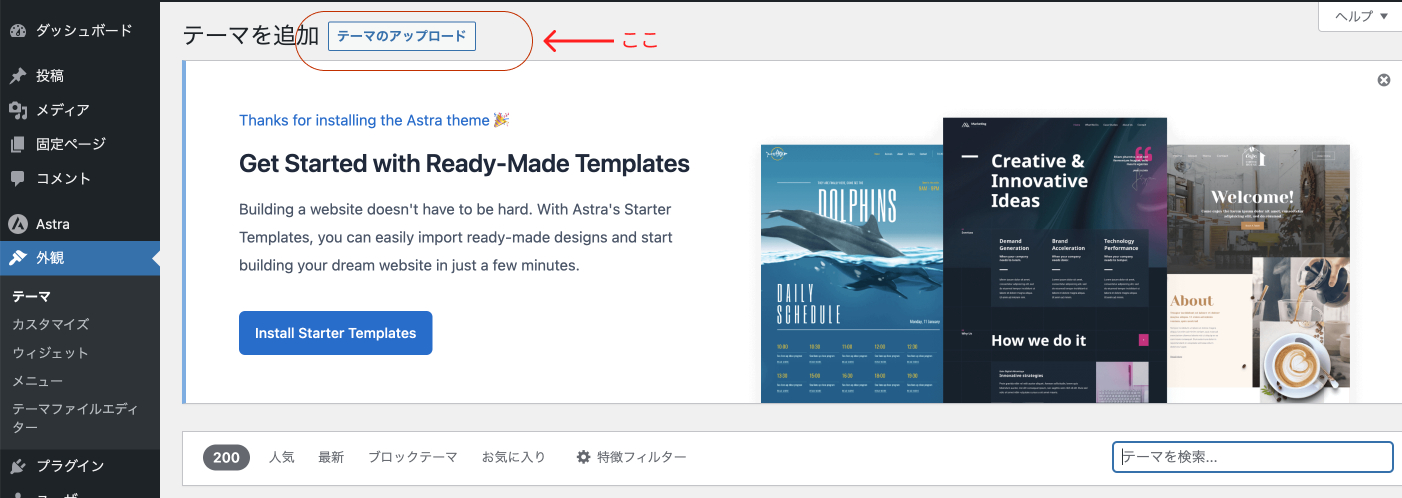Image resolution: width=1402 pixels, height=498 pixels.
Task: Click the Astra logo icon
Action: coord(18,224)
